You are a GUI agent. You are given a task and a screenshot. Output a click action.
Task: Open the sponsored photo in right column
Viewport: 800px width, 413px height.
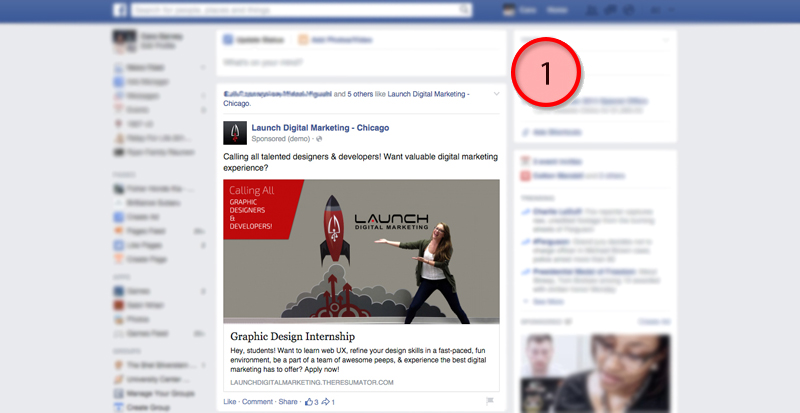pos(595,373)
